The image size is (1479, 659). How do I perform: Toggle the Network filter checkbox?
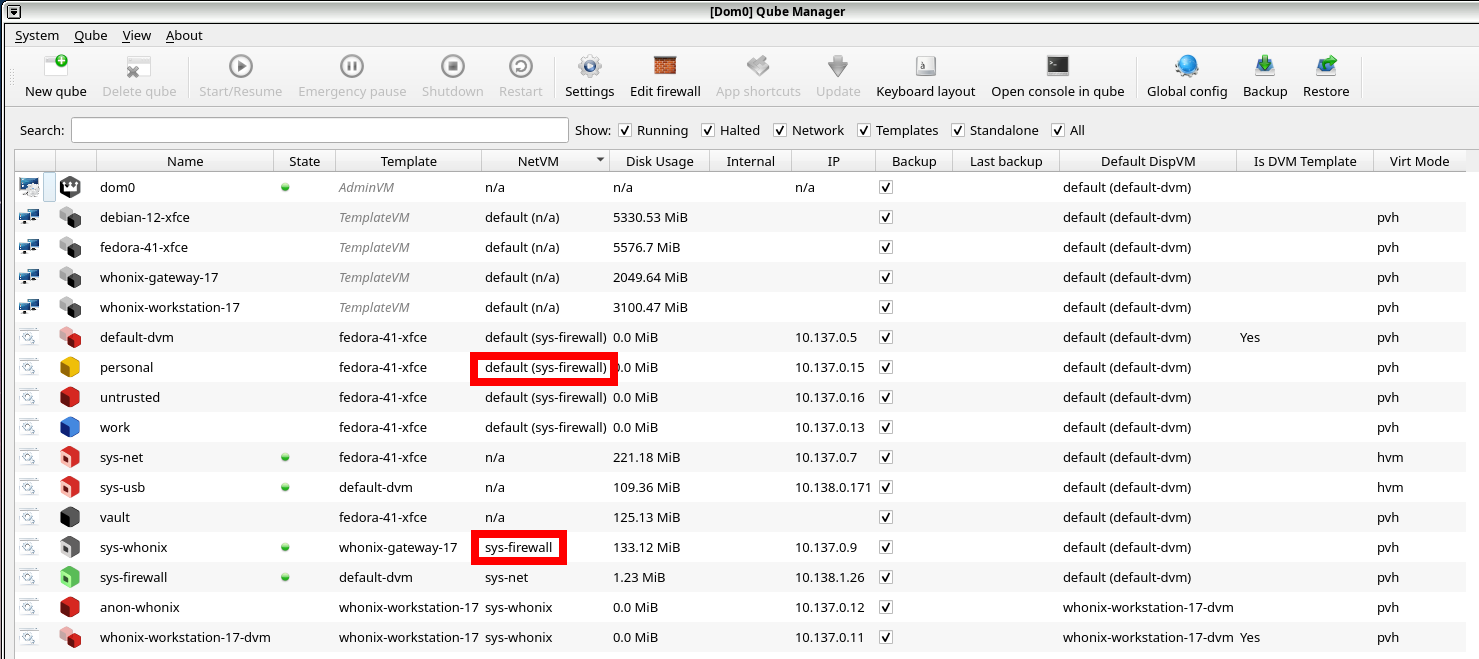pyautogui.click(x=780, y=130)
